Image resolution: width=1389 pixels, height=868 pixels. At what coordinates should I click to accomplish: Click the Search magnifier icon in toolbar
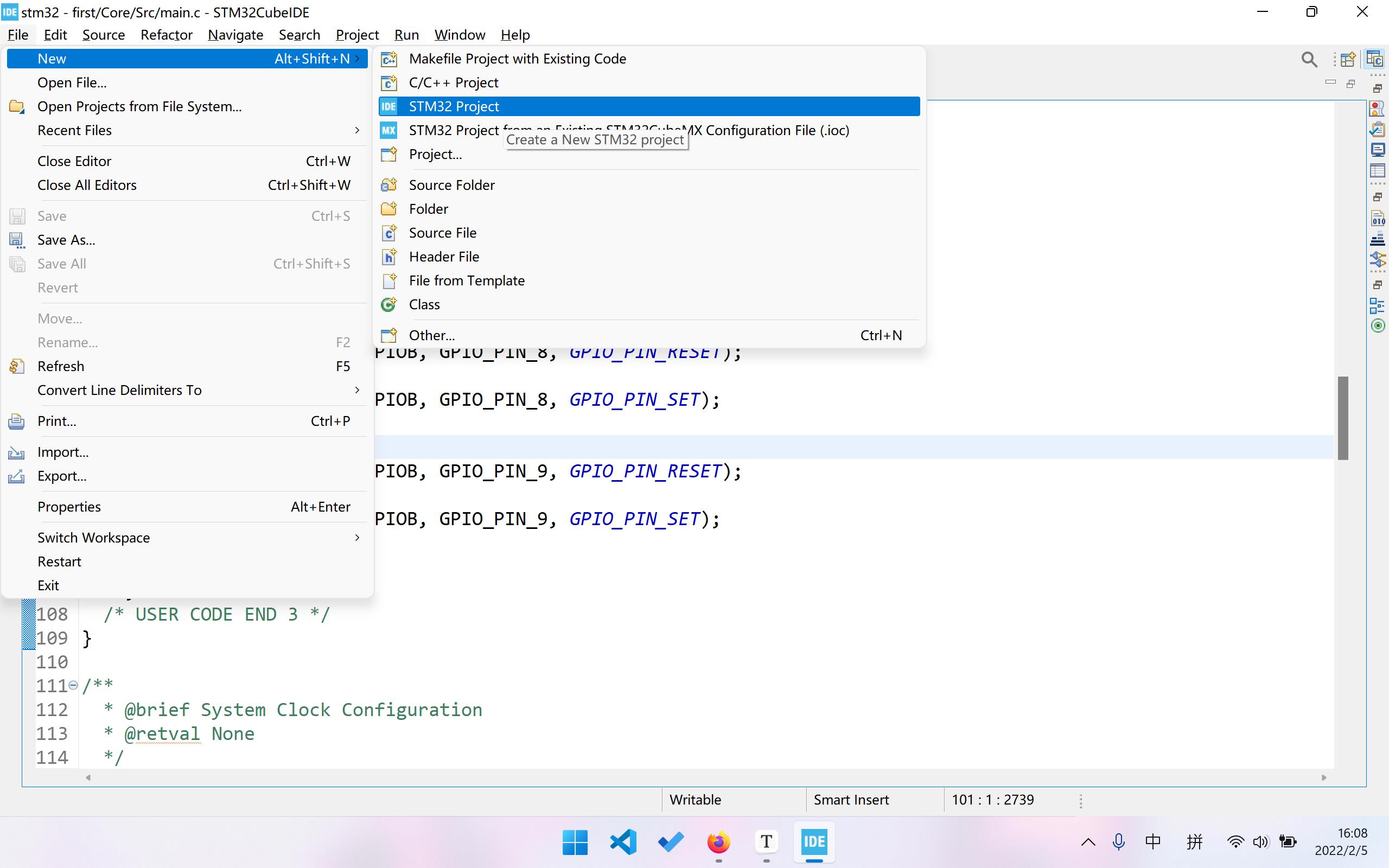click(x=1309, y=59)
